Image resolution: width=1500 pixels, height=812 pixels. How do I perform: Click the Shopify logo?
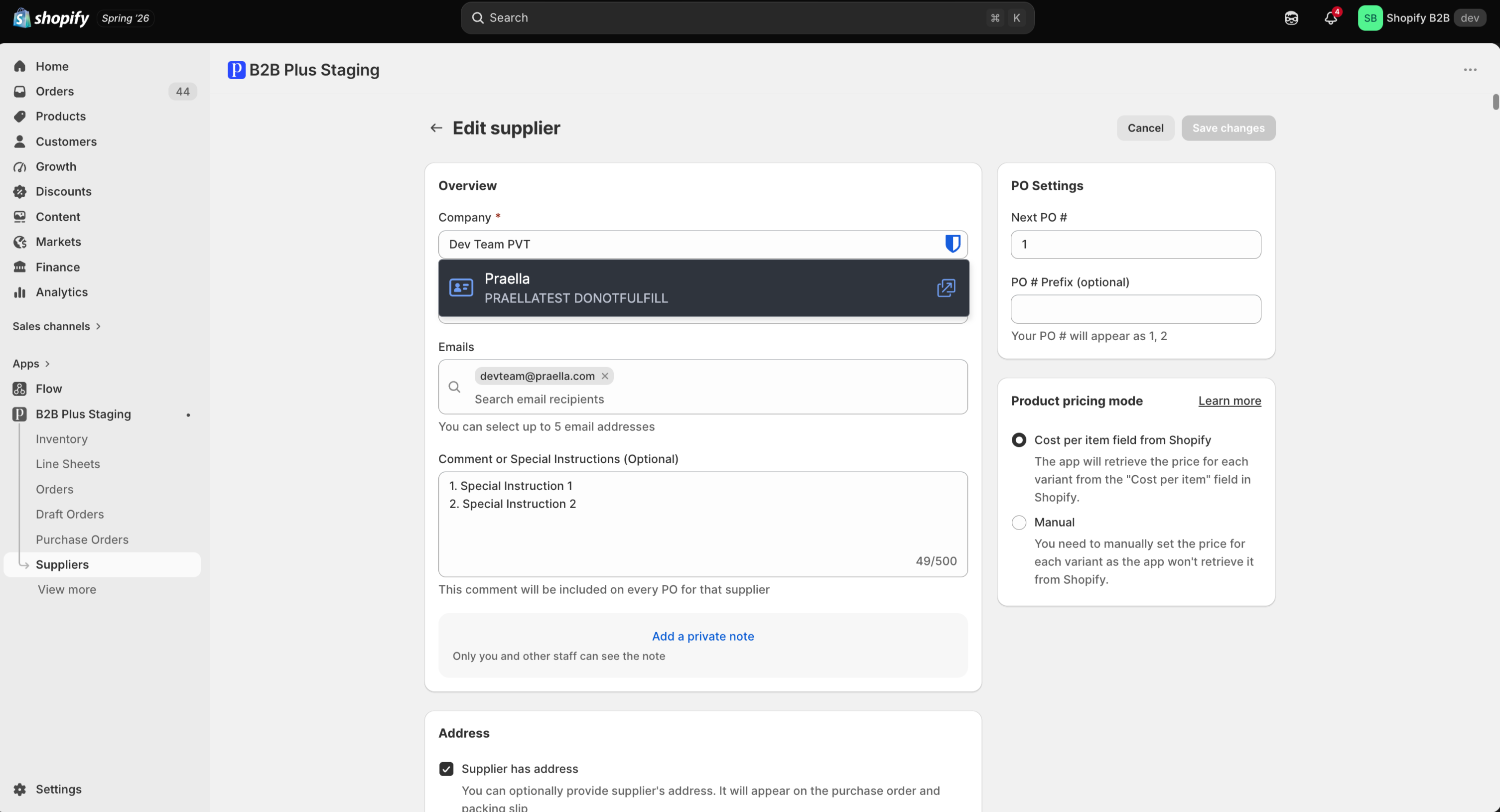pos(51,18)
